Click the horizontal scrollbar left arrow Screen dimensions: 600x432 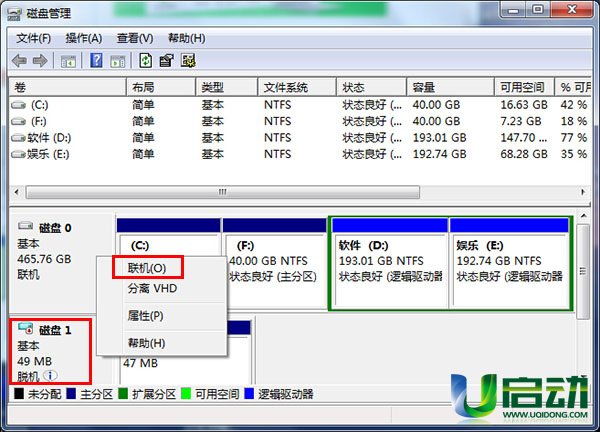click(16, 192)
